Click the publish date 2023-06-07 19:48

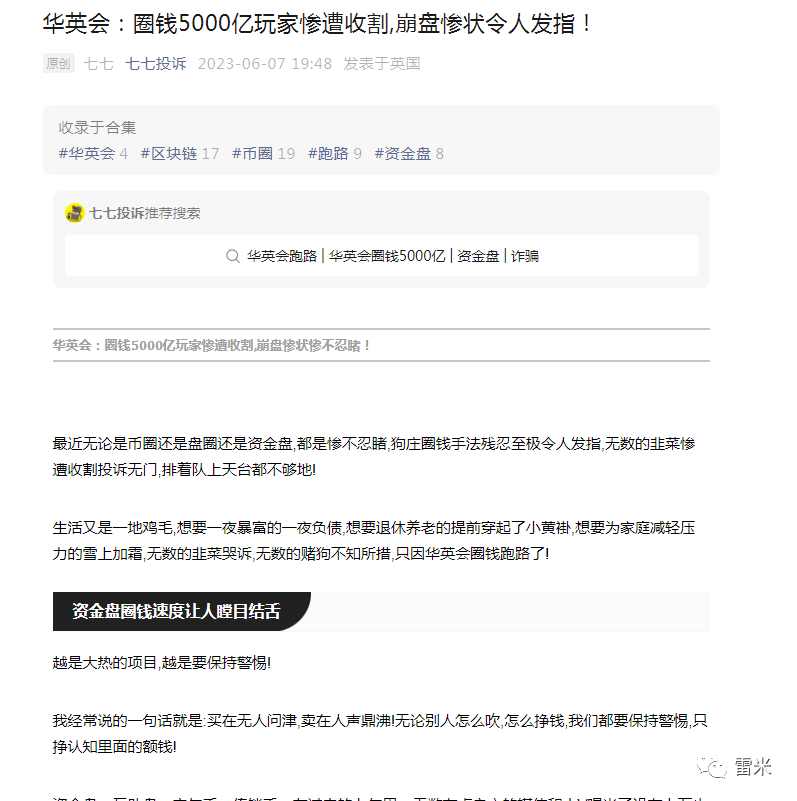point(265,64)
